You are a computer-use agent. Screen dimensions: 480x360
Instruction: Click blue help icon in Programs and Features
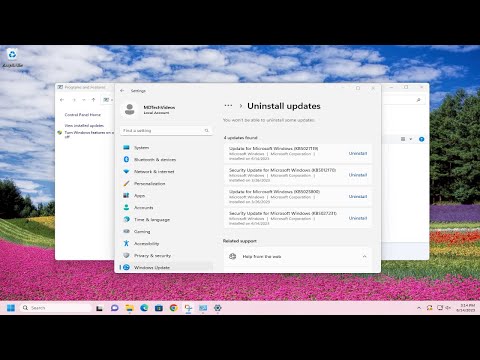click(x=421, y=139)
